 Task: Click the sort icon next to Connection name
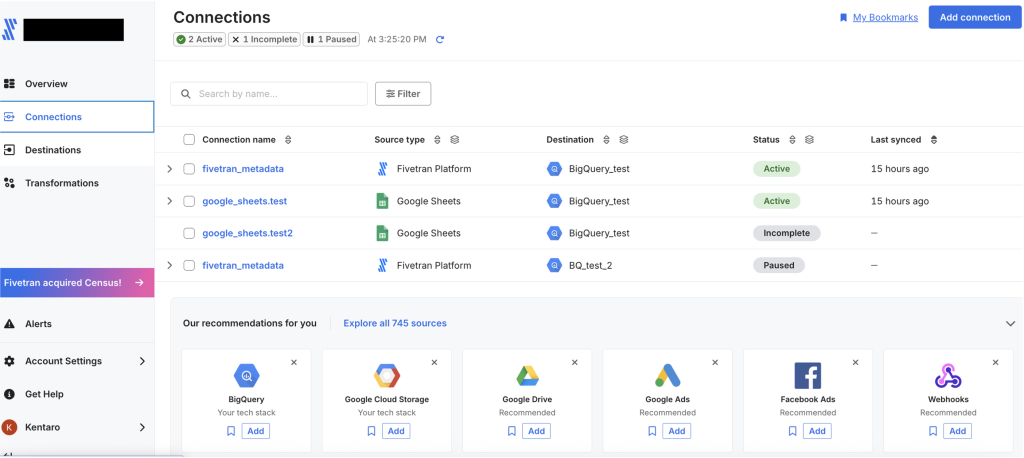tap(289, 140)
